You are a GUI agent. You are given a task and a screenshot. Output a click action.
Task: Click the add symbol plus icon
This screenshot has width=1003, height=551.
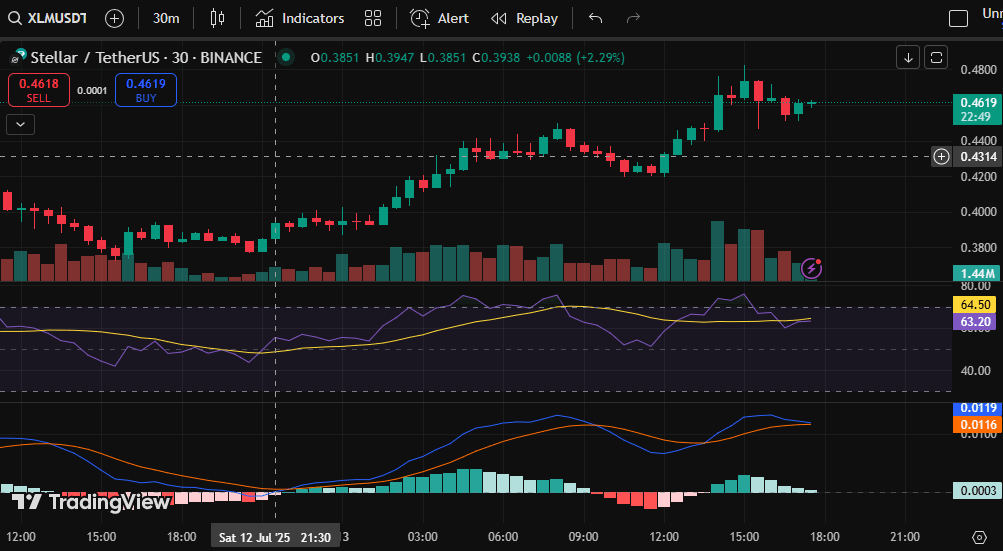[x=115, y=18]
